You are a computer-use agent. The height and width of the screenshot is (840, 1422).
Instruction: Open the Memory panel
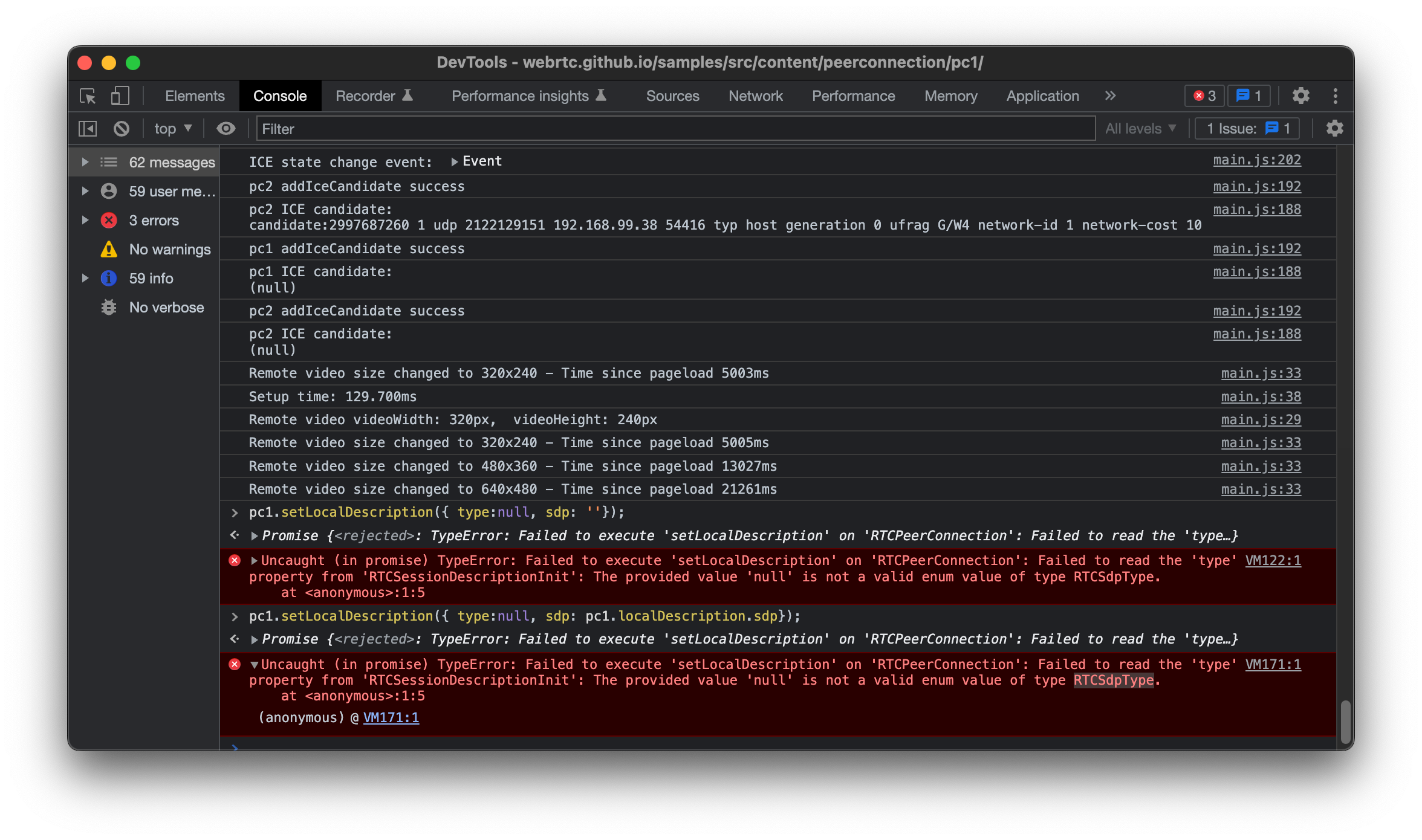[x=950, y=95]
